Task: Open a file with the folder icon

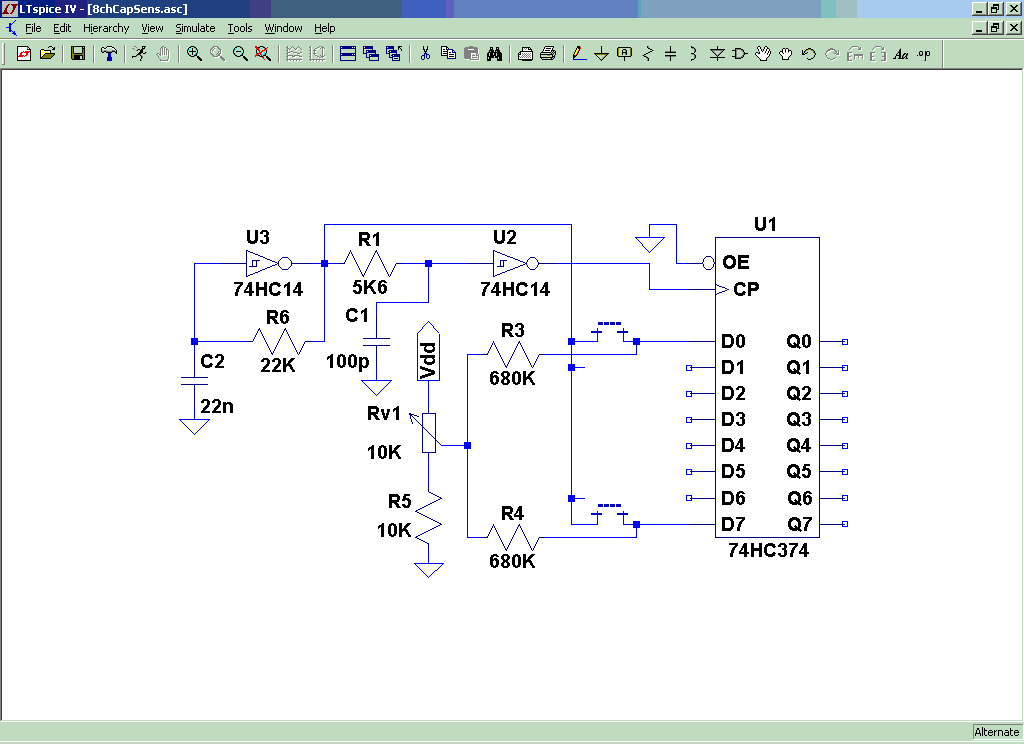Action: 47,54
